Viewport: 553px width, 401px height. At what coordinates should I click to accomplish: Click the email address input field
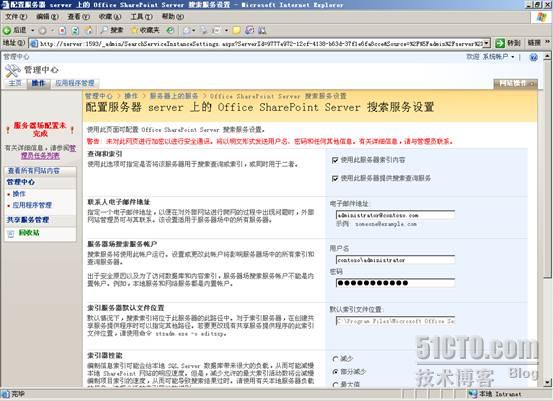395,215
